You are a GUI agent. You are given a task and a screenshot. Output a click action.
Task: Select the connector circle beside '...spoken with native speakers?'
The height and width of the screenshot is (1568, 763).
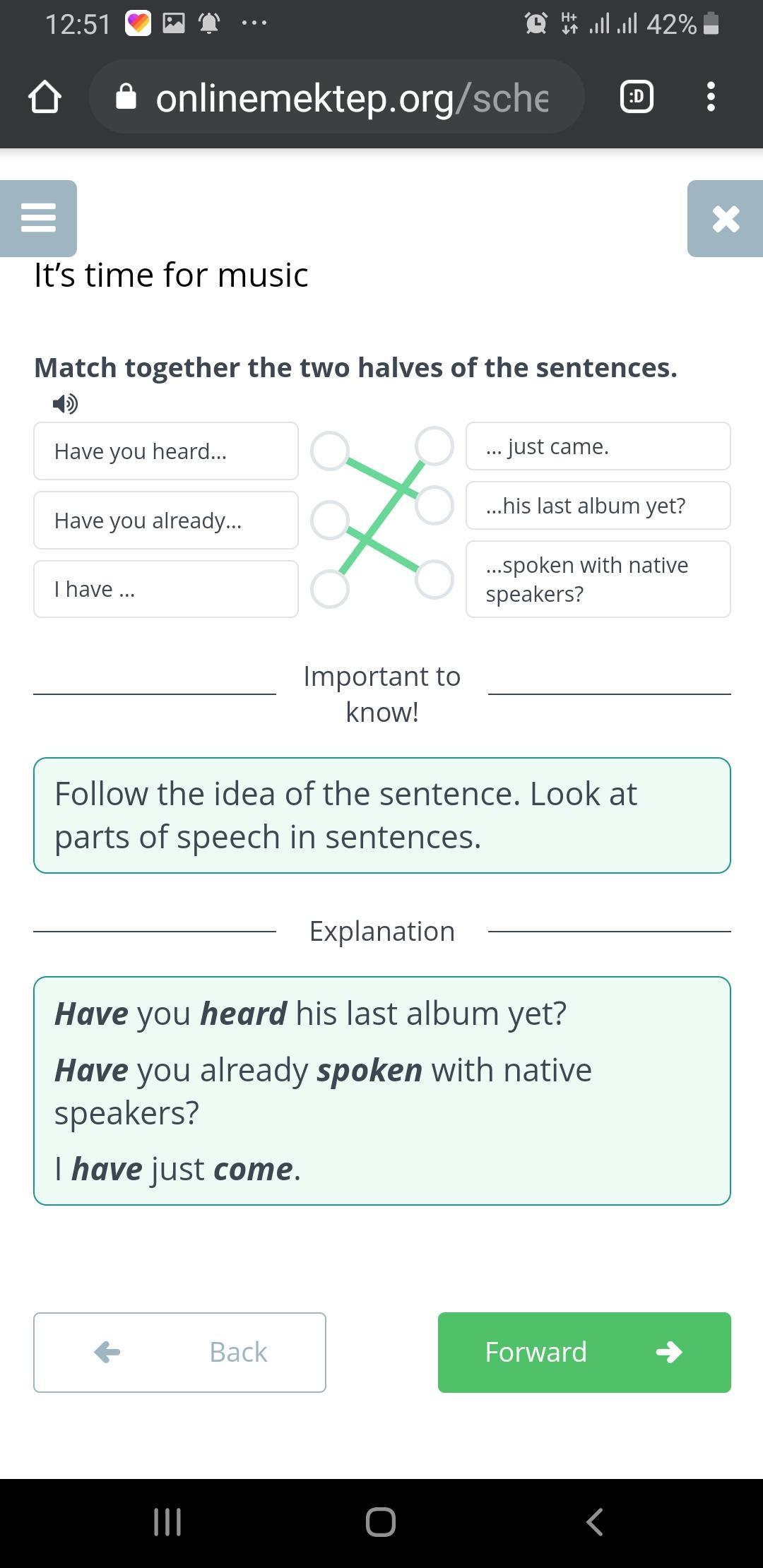(434, 579)
